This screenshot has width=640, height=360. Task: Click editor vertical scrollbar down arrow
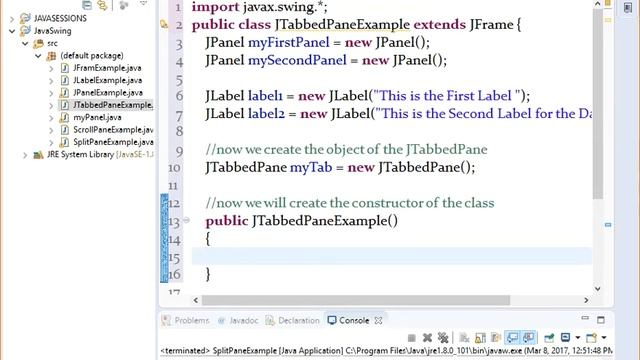point(598,288)
